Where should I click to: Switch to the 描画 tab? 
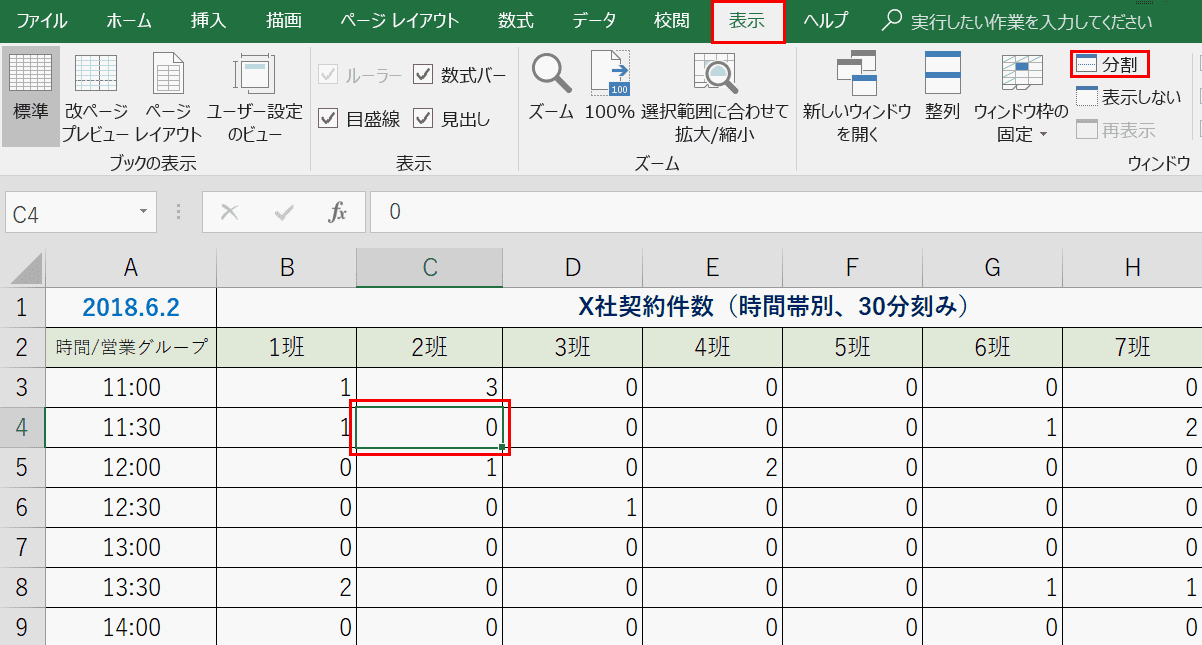[x=284, y=21]
